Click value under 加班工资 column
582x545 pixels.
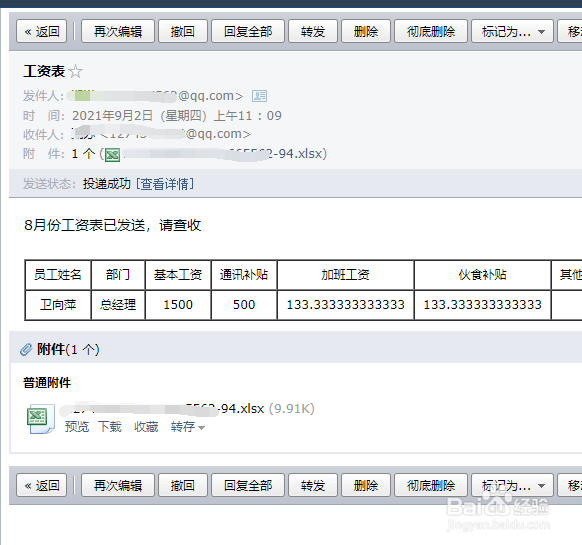coord(346,305)
